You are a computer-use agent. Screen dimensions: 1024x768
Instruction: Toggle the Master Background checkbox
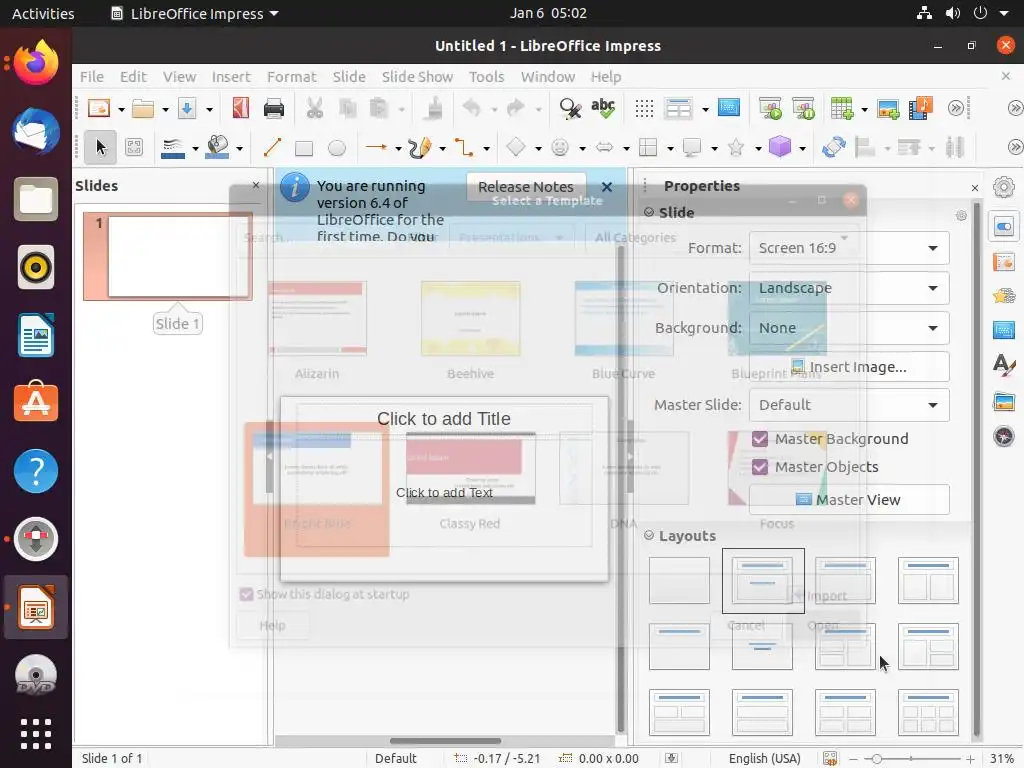tap(760, 439)
